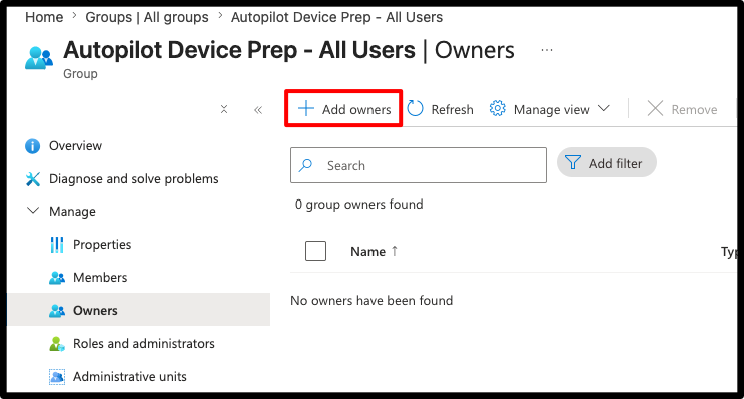
Task: Click the Remove X icon
Action: coord(655,109)
